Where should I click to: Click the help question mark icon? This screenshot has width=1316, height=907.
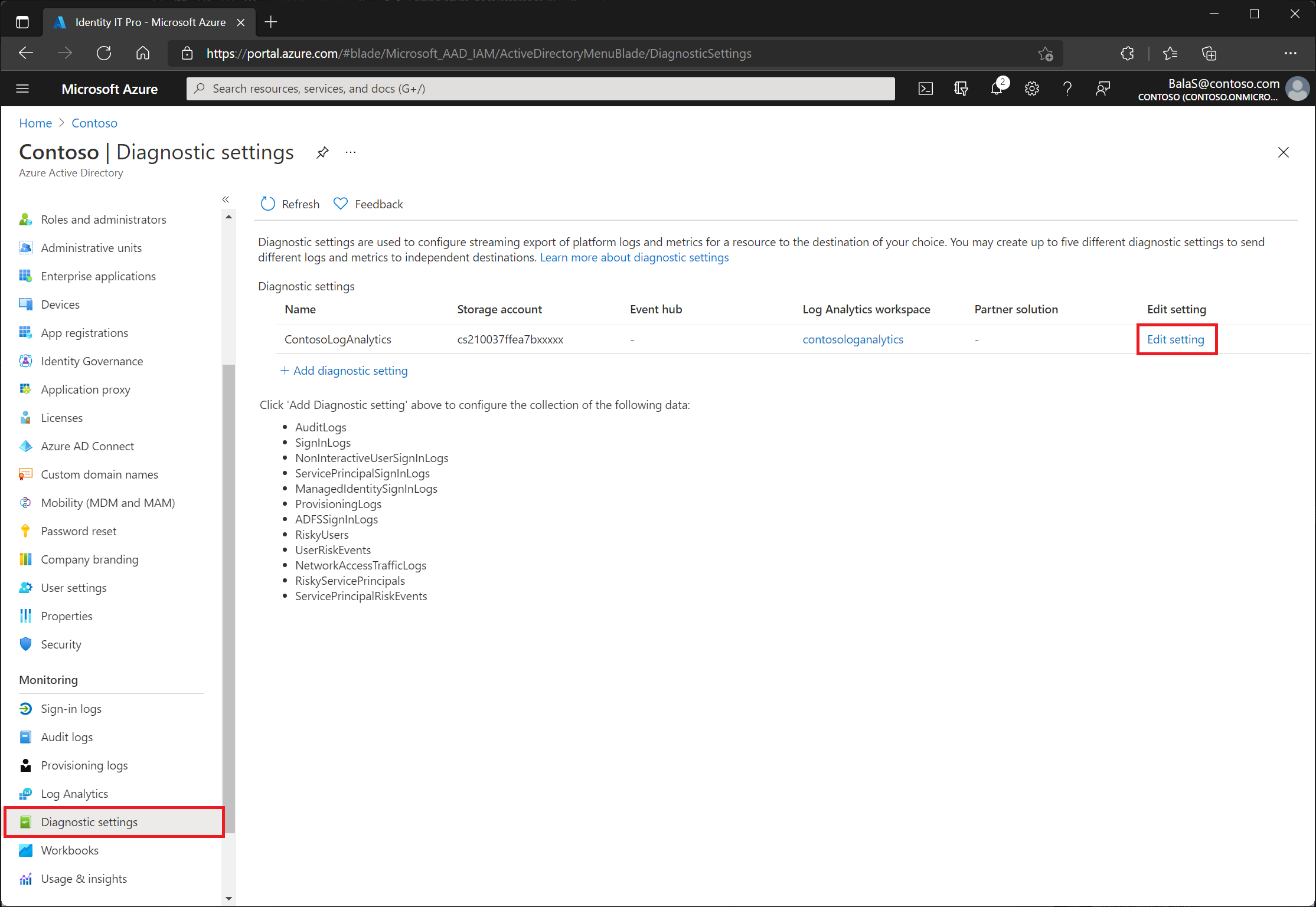point(1067,89)
